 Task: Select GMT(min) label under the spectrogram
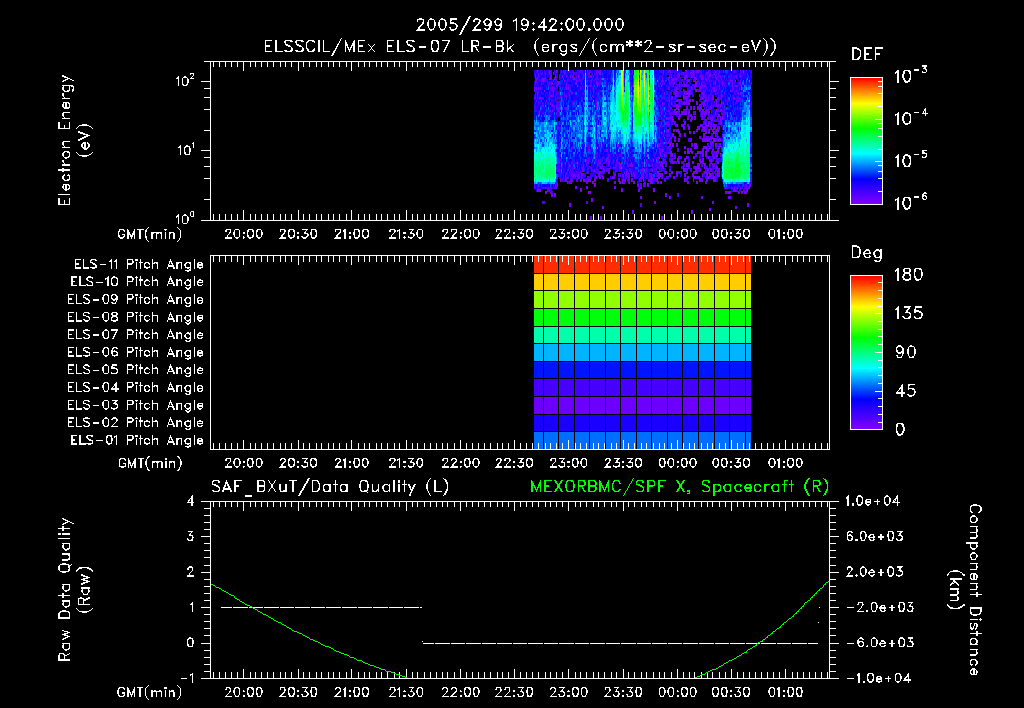tap(150, 234)
